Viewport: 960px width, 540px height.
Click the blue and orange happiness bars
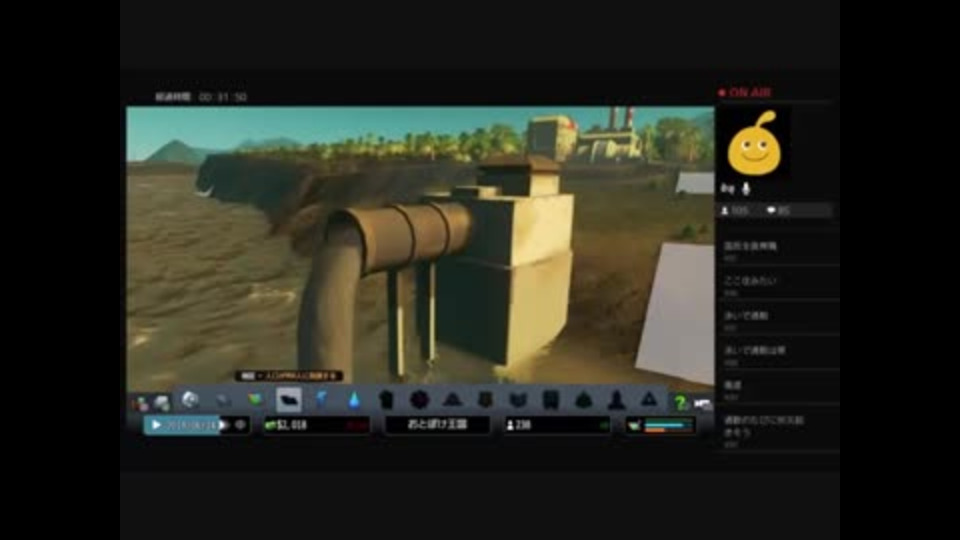point(668,426)
